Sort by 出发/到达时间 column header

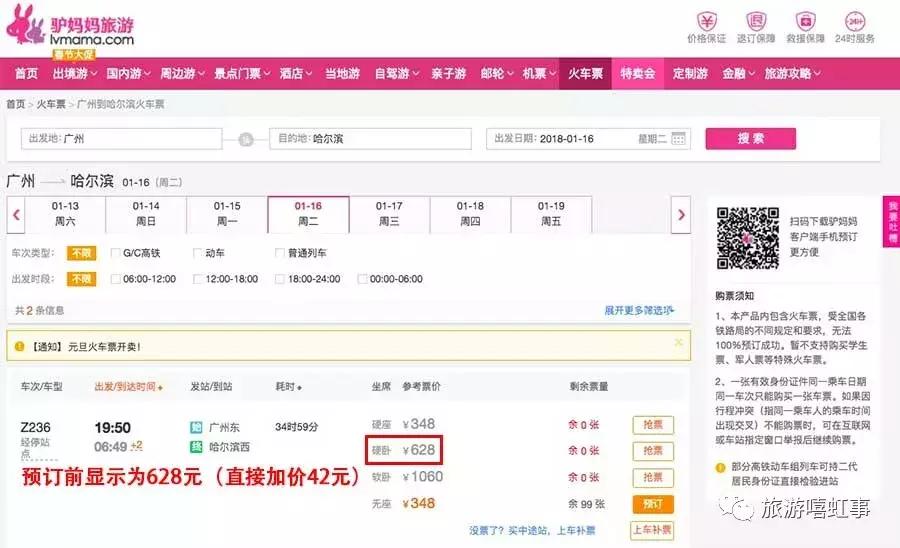(129, 387)
